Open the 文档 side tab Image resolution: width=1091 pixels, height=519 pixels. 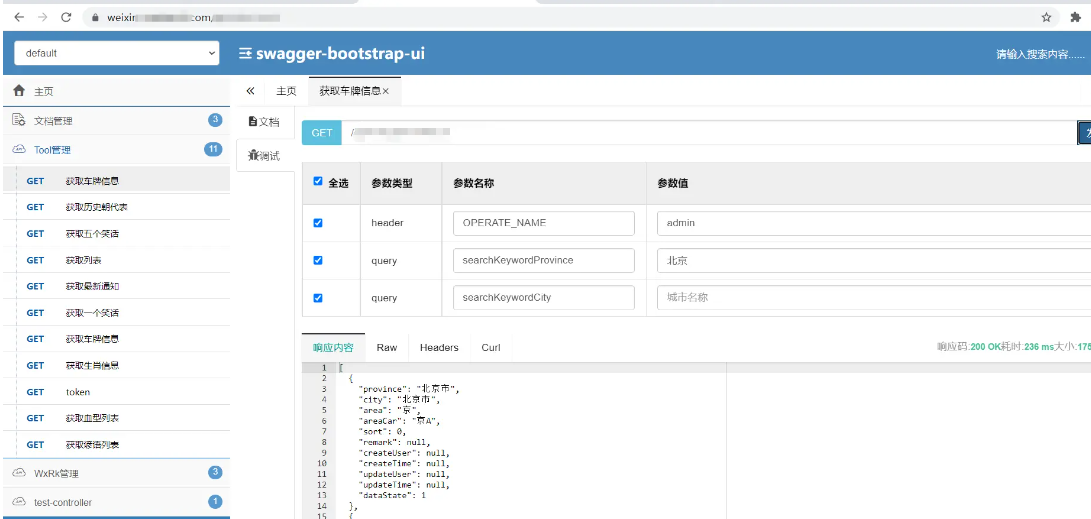tap(264, 122)
